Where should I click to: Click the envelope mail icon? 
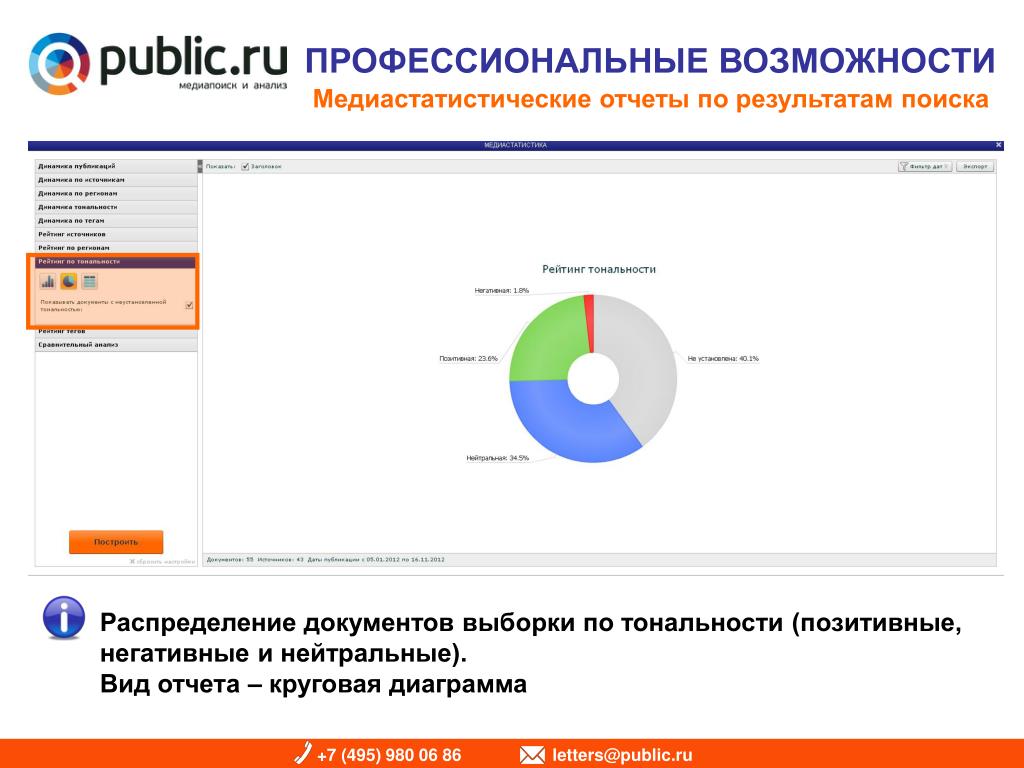[532, 756]
